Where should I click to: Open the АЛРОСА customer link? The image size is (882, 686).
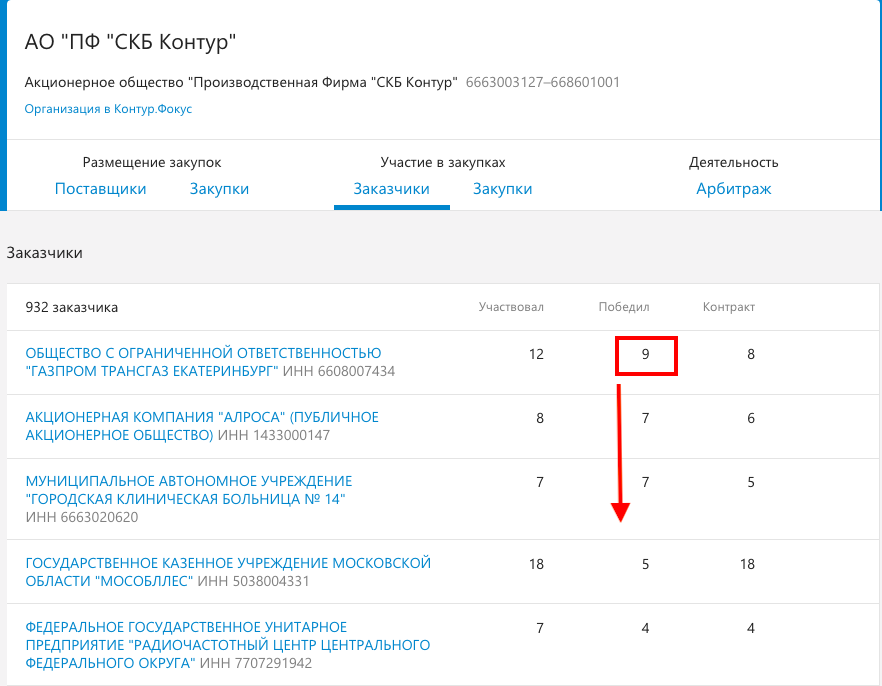pos(202,426)
